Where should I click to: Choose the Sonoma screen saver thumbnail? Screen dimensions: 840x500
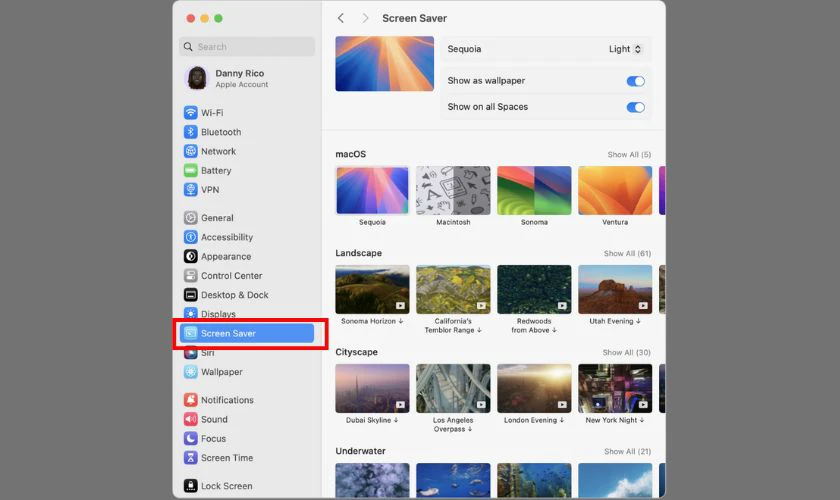534,190
